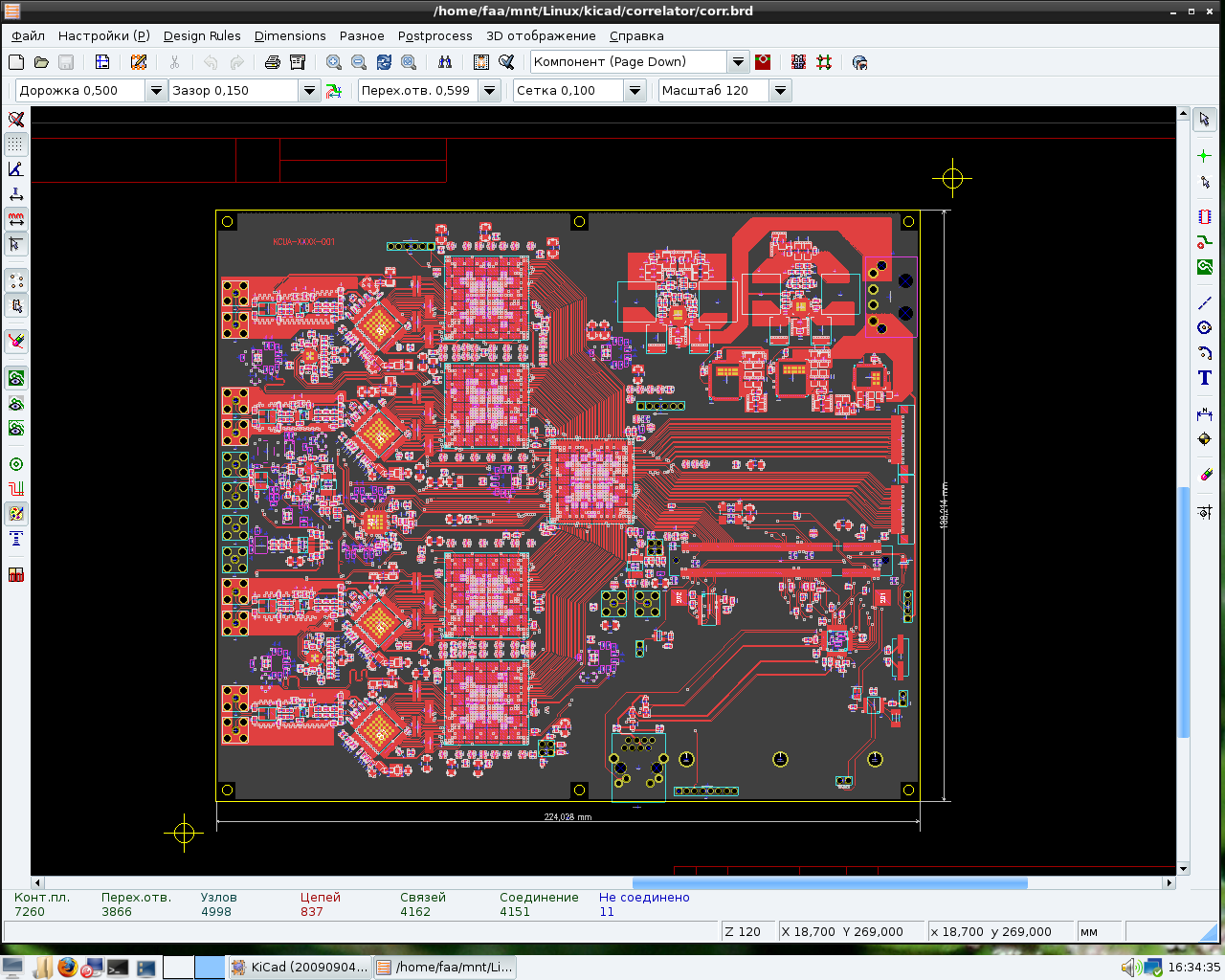Toggle units to millimeters
1225x980 pixels.
pos(16,219)
